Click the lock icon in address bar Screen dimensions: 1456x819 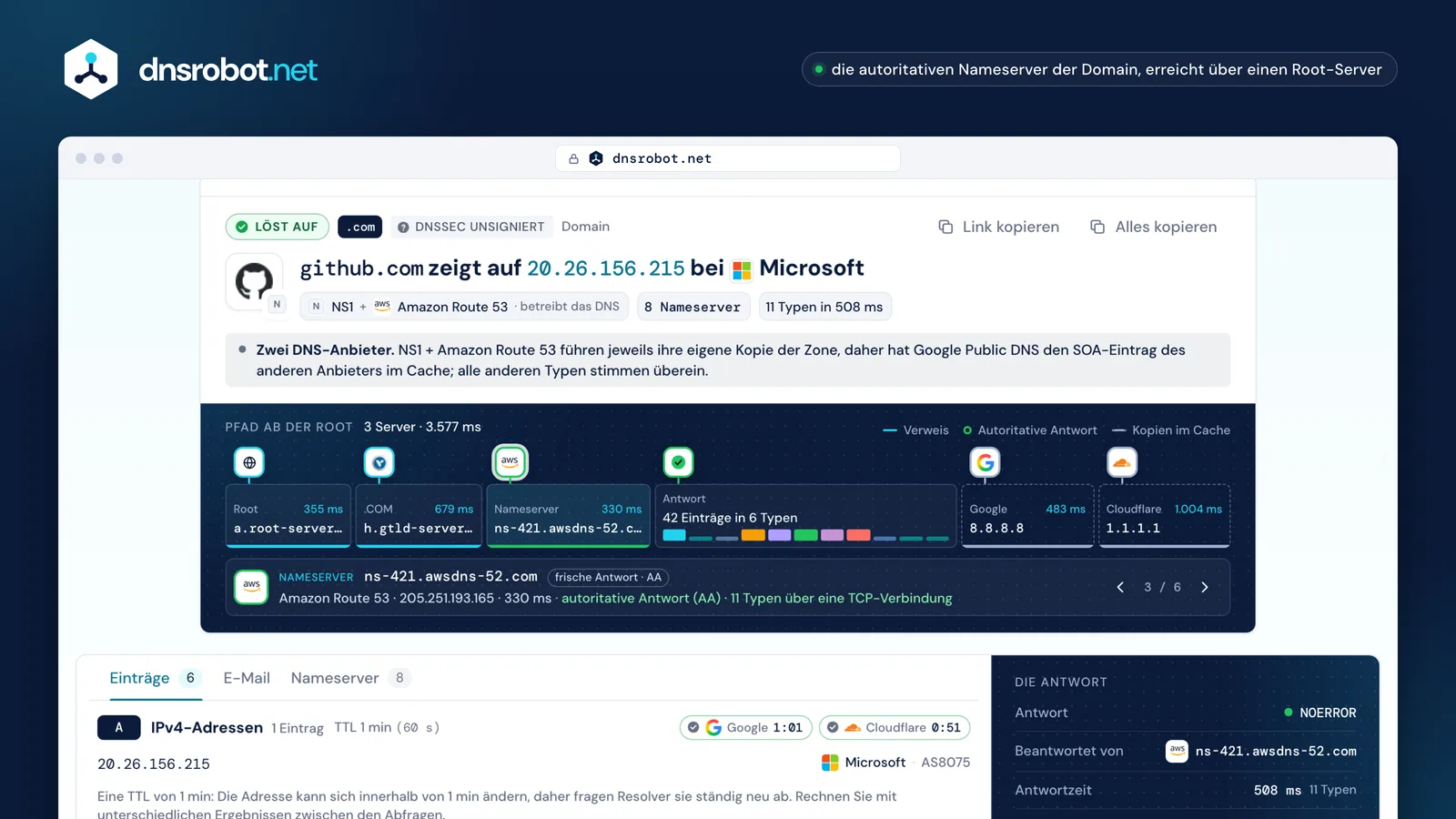(573, 158)
